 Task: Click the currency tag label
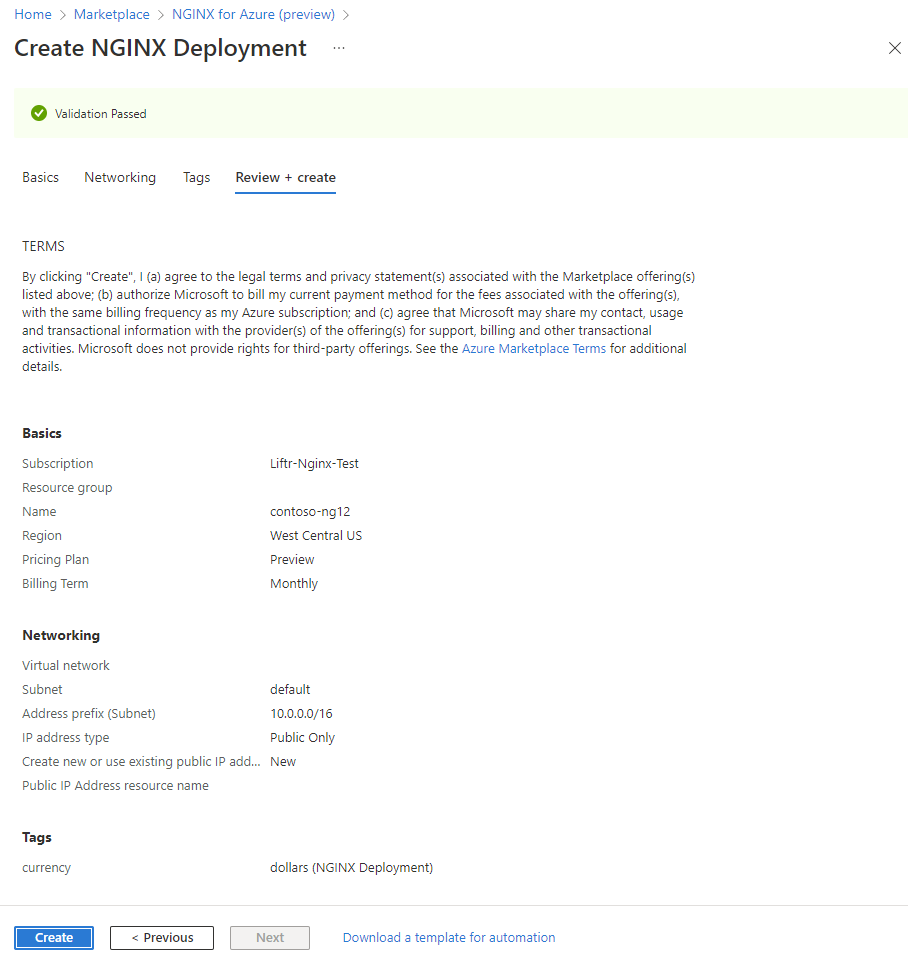[x=46, y=868]
